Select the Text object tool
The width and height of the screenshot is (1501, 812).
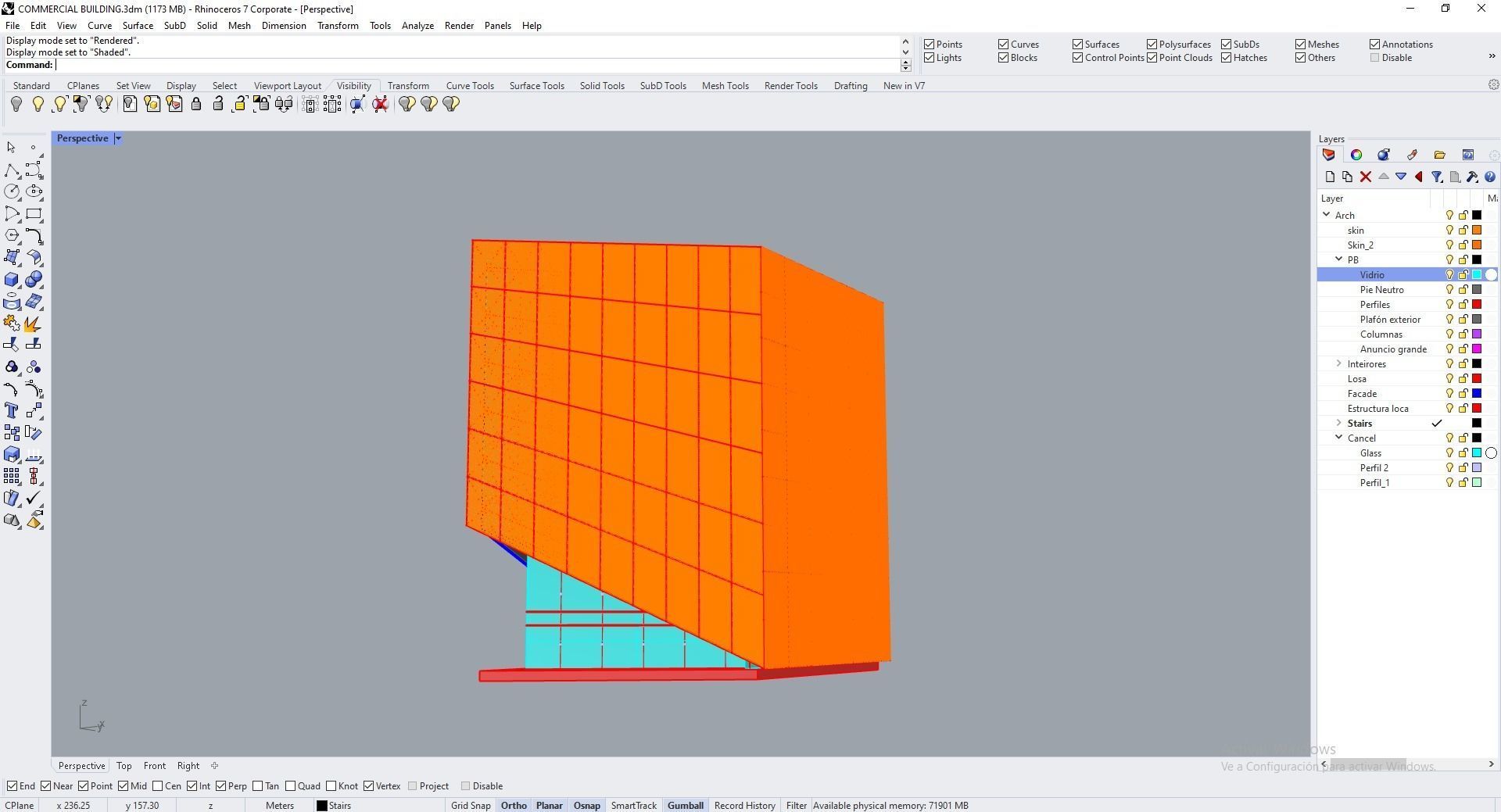[12, 410]
